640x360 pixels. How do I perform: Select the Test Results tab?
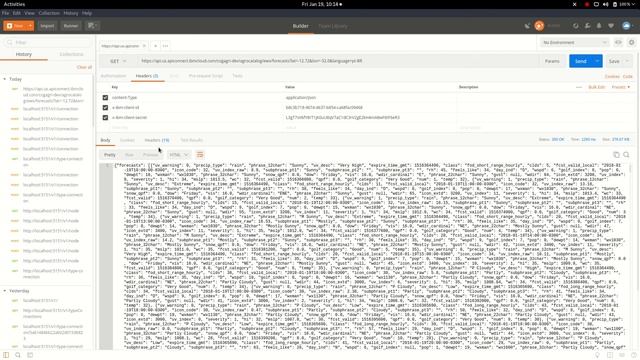191,140
